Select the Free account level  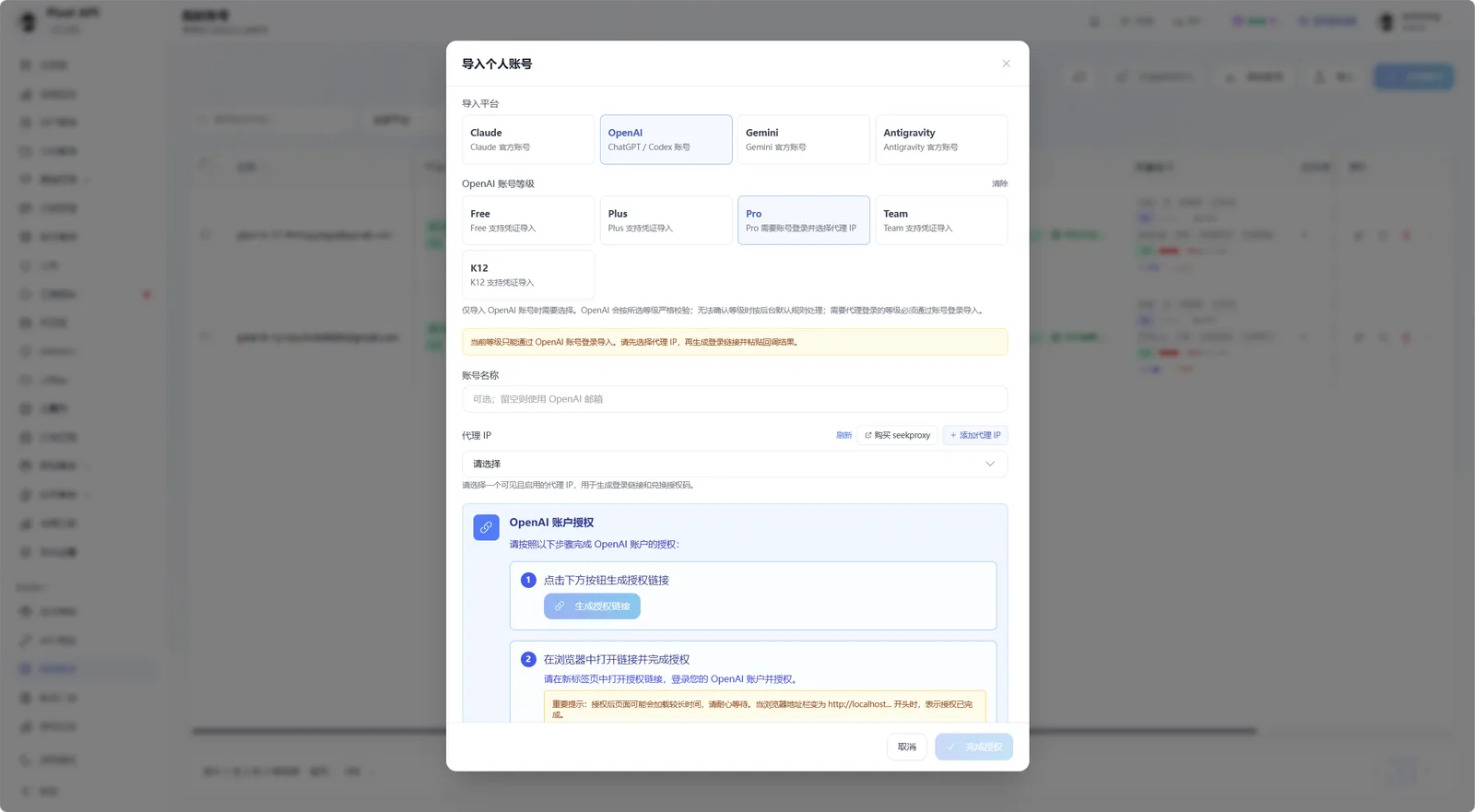[x=528, y=220]
